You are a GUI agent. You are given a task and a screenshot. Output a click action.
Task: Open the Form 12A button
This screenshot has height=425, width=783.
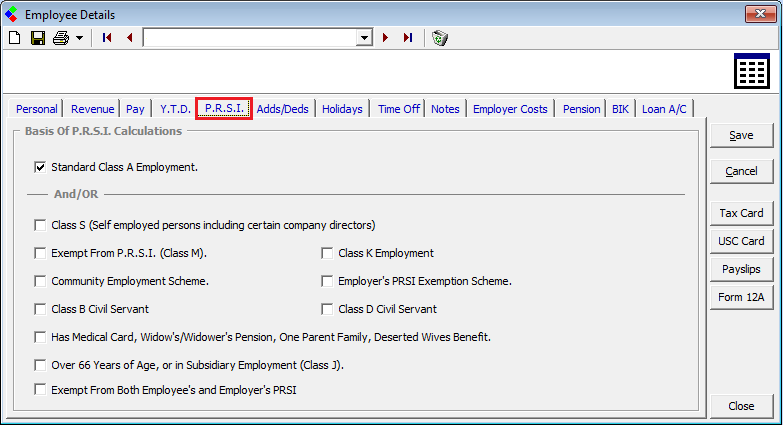point(741,297)
